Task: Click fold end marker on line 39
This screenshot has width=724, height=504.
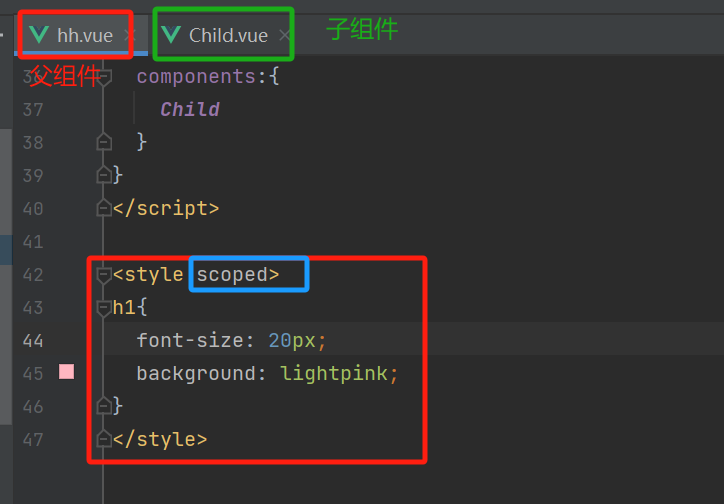Action: tap(104, 175)
